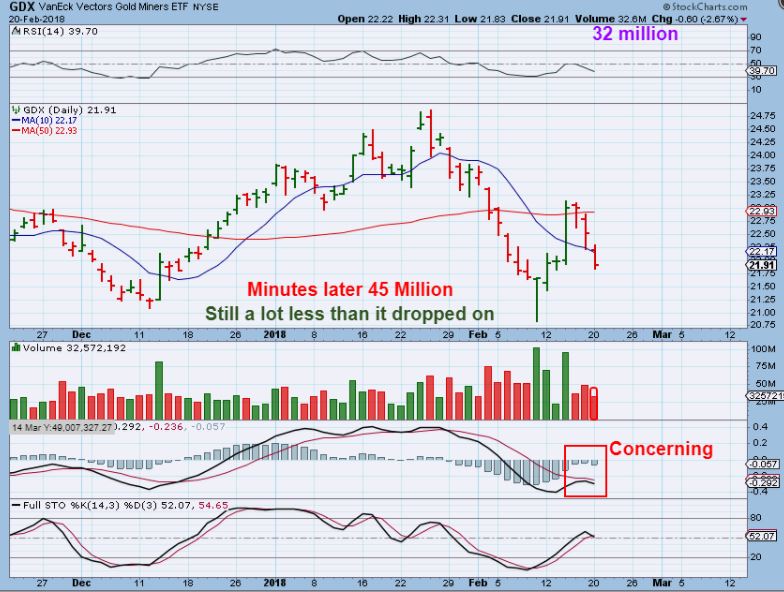Click the blue 22.17 price tag on the axis
The height and width of the screenshot is (592, 784).
(x=762, y=251)
